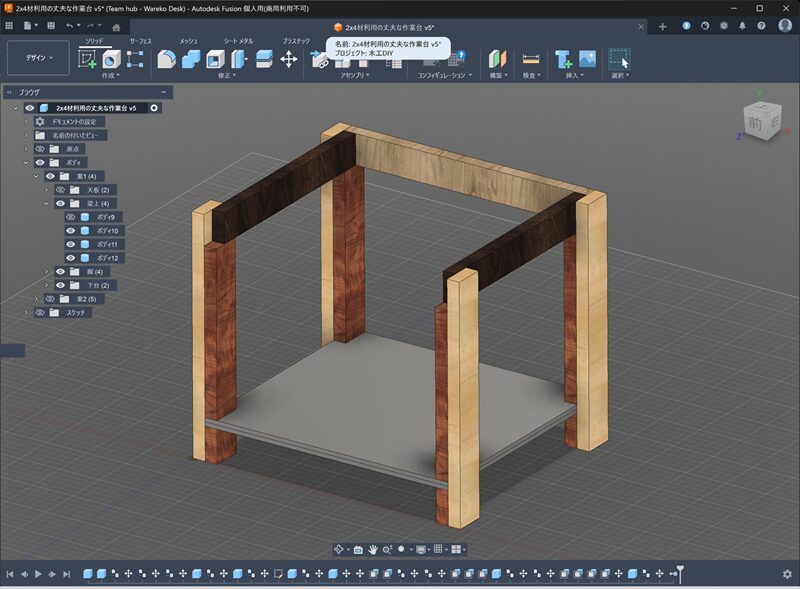Collapse the 梁上 (4) folder

[x=47, y=204]
